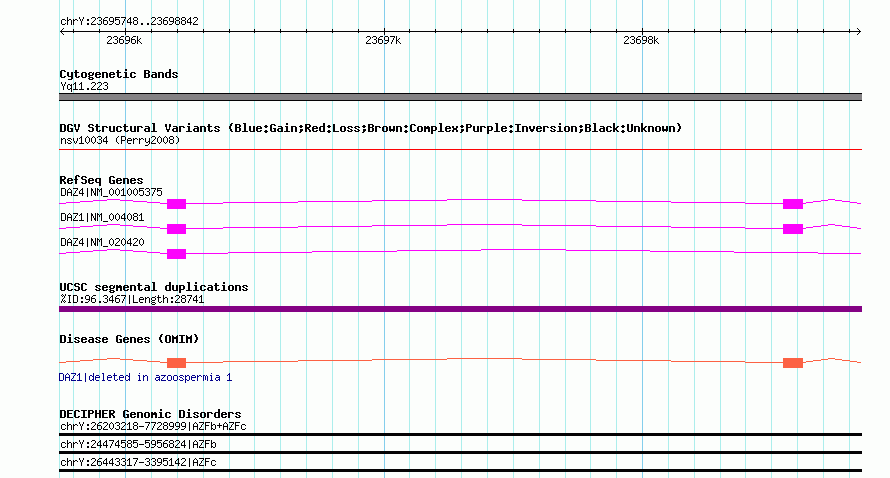Select the UCSC segmental duplications title
Screen dimensions: 890x478
(154, 287)
